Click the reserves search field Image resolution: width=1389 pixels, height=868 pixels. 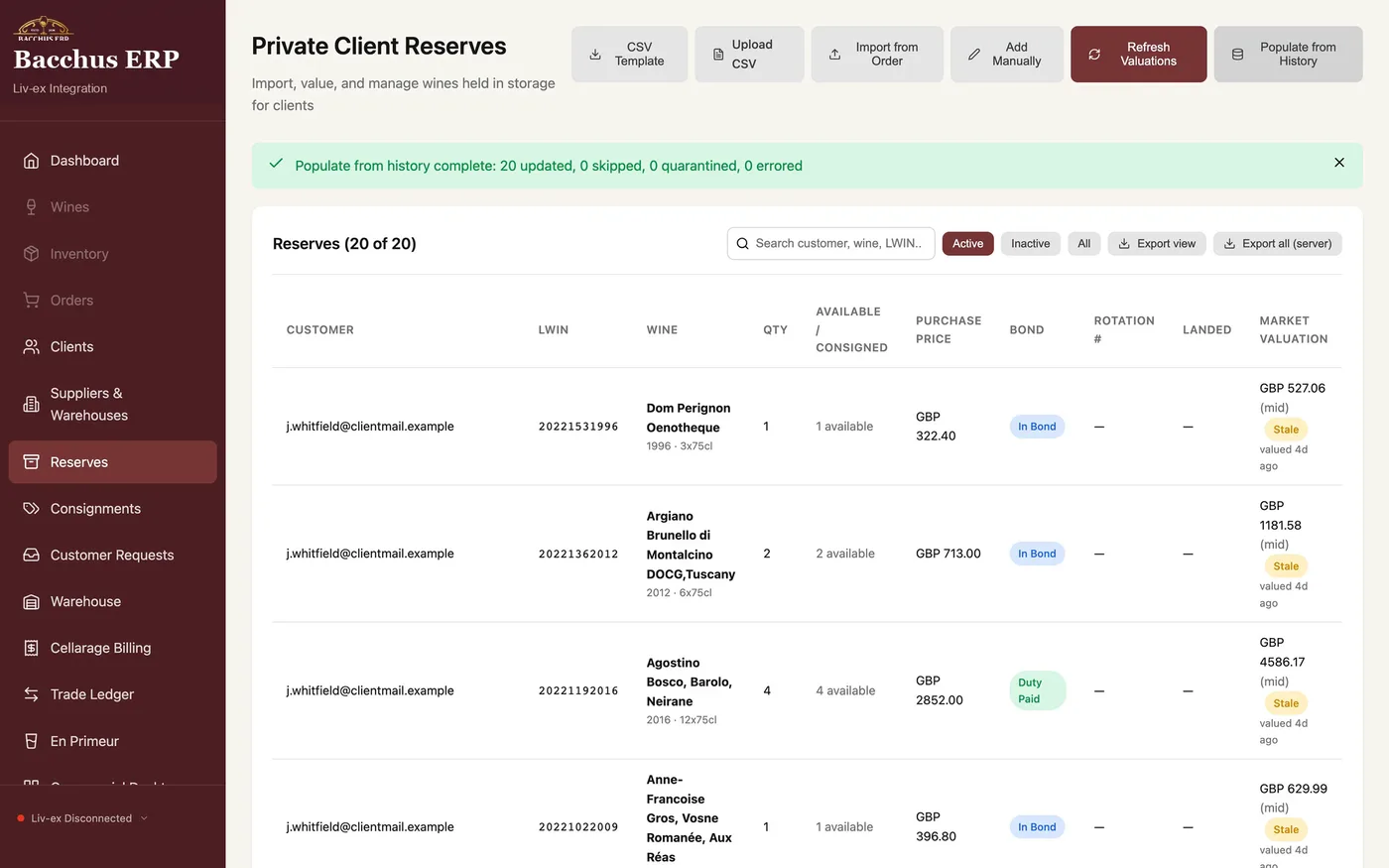[831, 244]
